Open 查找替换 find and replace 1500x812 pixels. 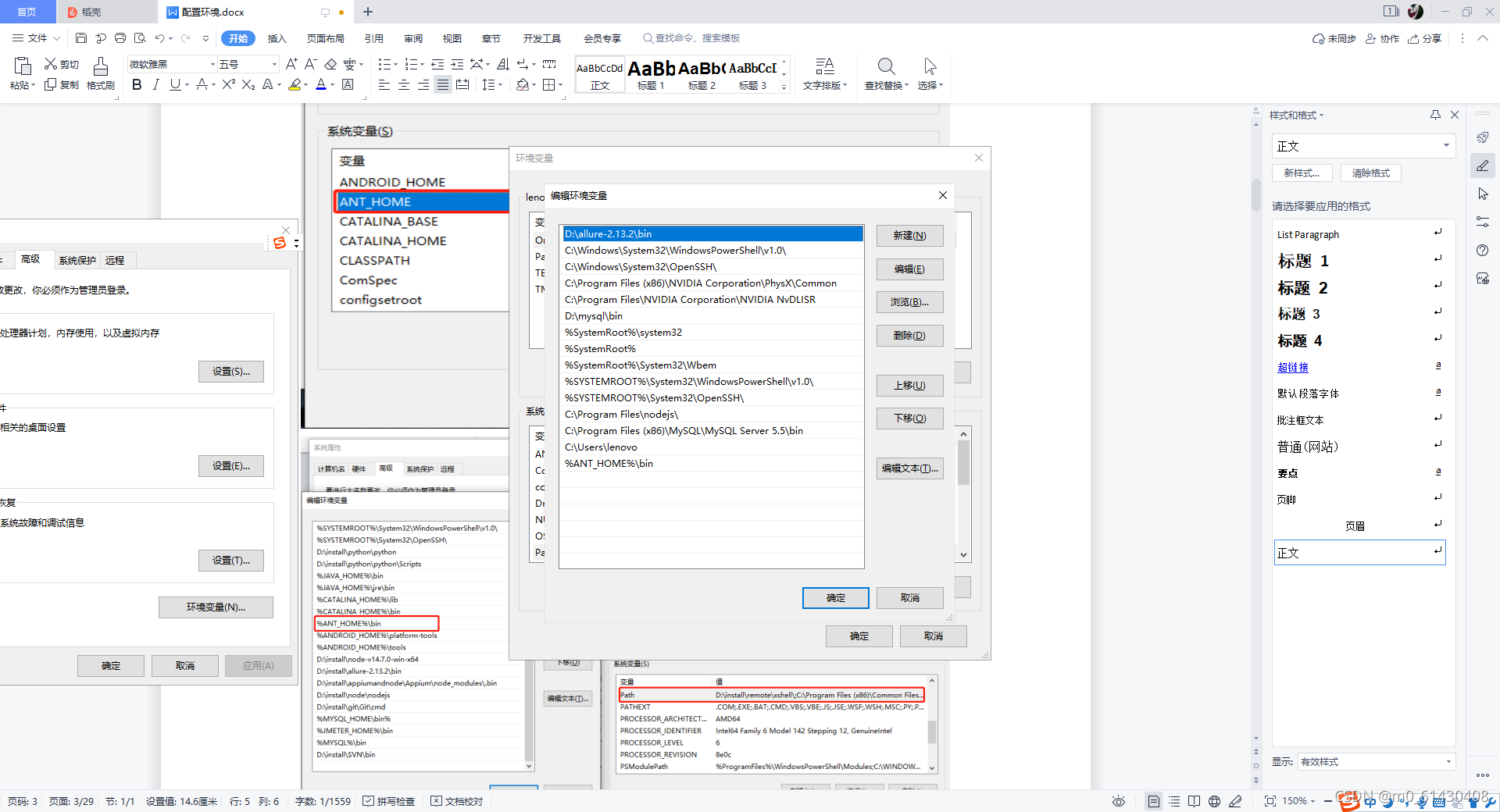(x=887, y=74)
